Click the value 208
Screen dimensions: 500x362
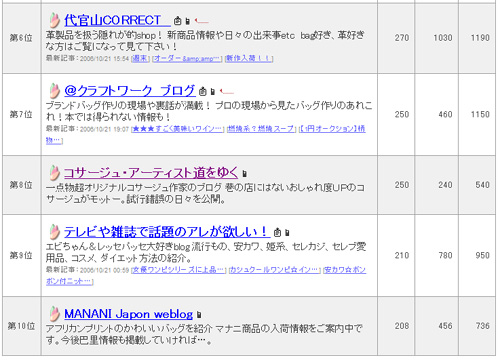pyautogui.click(x=402, y=326)
